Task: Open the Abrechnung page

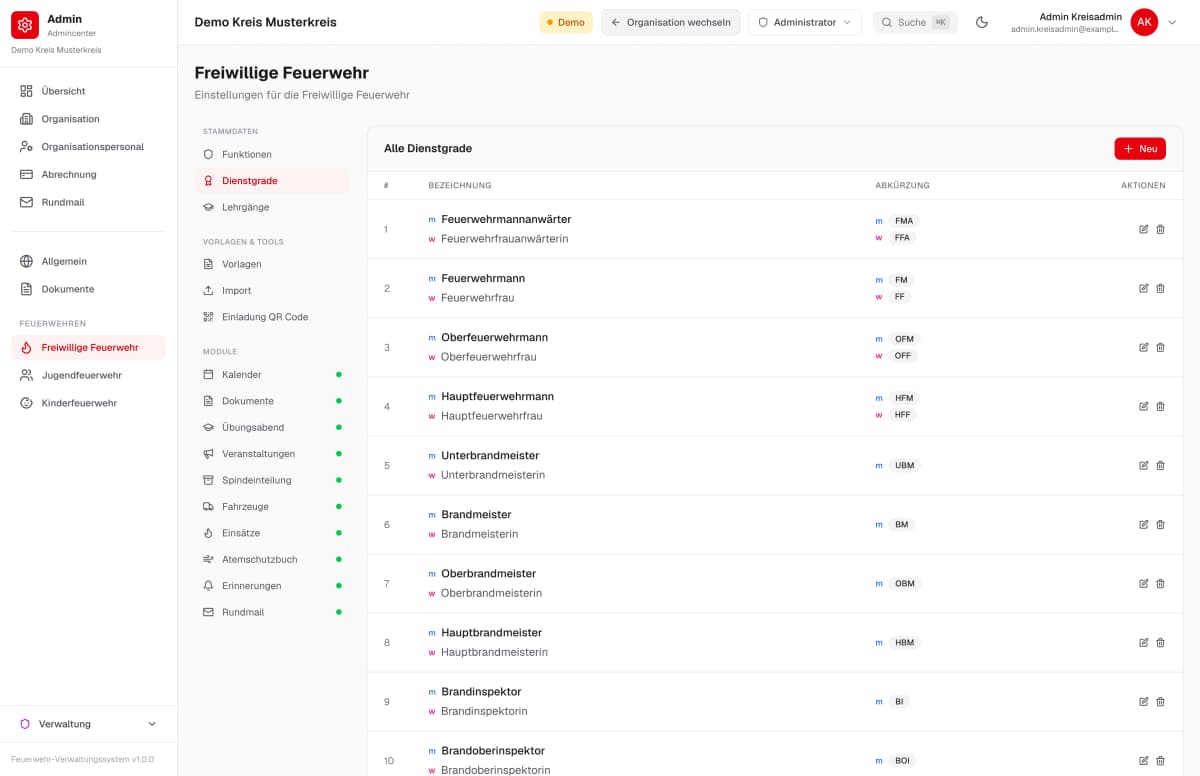Action: click(x=89, y=174)
